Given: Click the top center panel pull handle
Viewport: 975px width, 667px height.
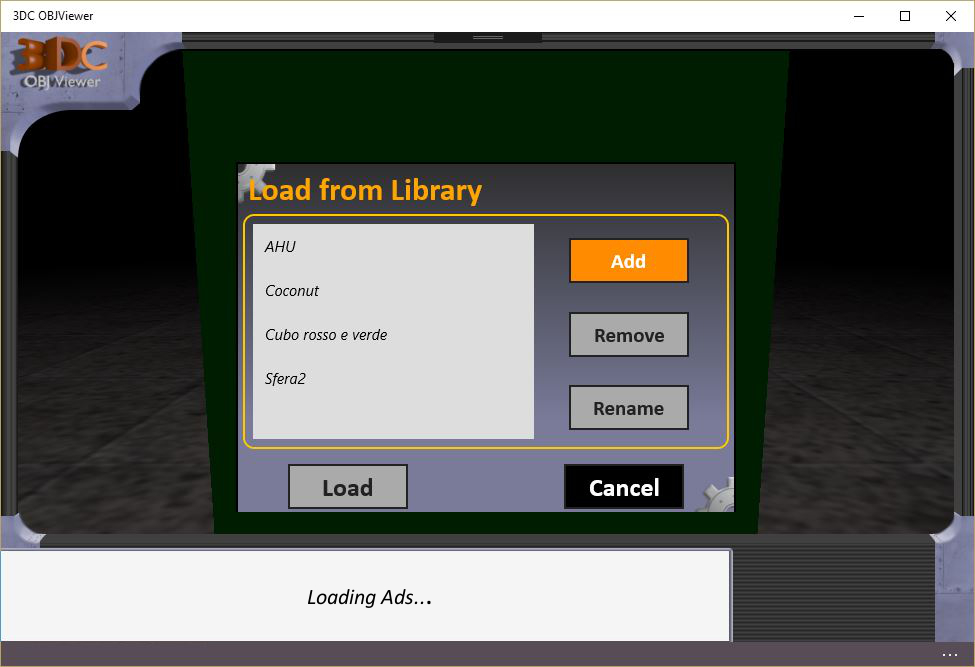Looking at the screenshot, I should pos(487,37).
